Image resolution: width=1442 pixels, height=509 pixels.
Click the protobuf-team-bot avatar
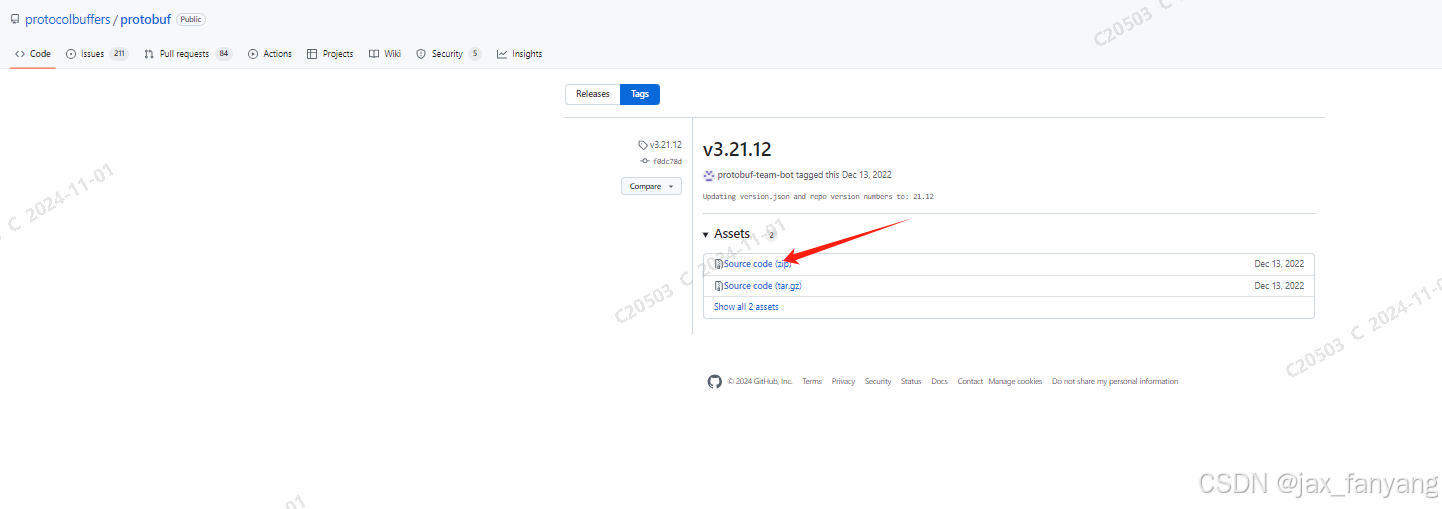709,175
